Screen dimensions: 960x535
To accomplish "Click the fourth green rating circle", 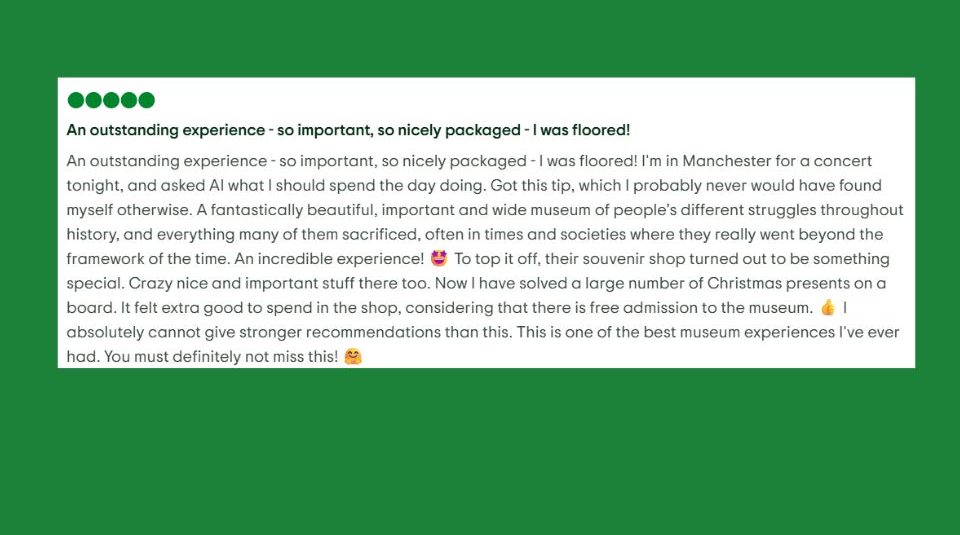I will [129, 100].
